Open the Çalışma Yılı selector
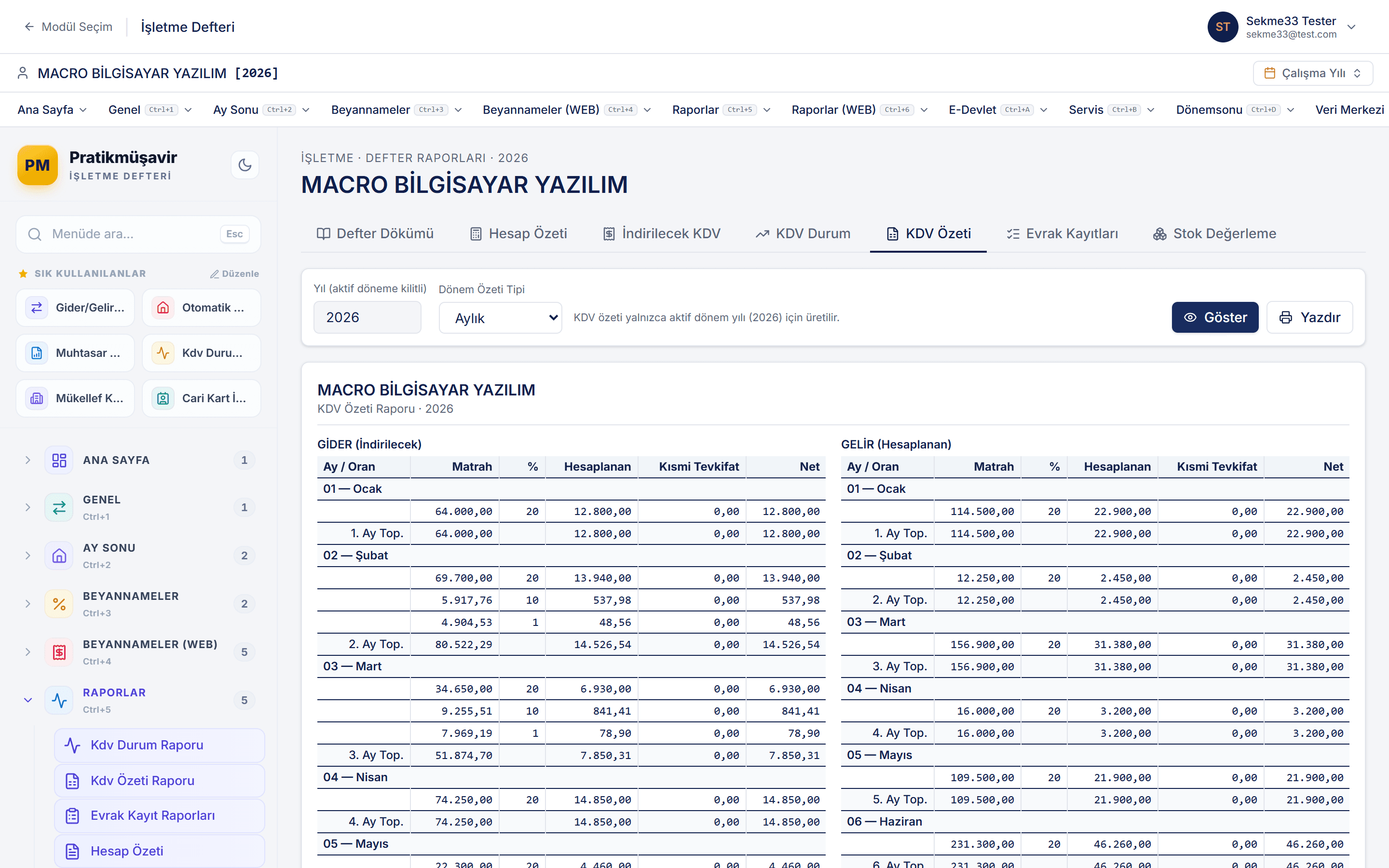 [1313, 73]
